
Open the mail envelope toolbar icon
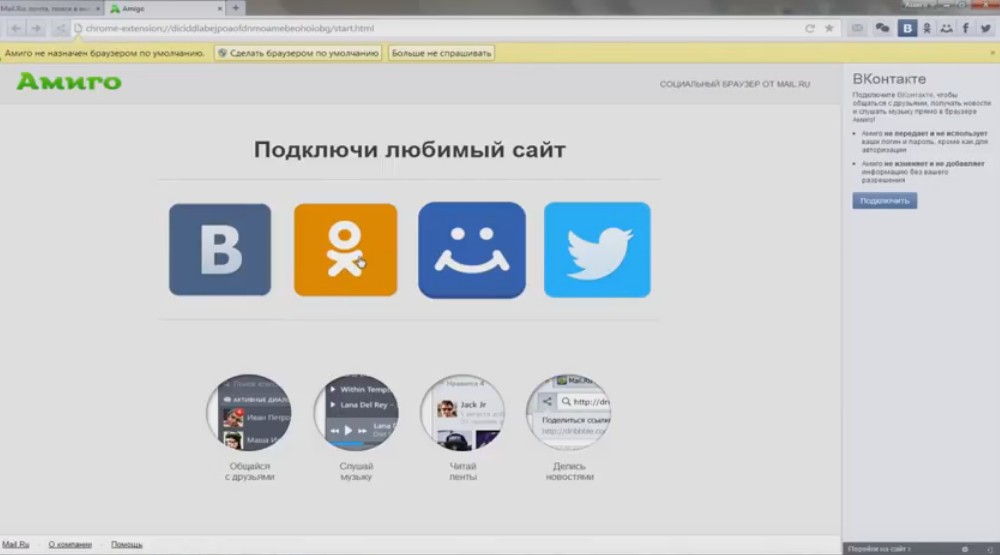tap(857, 28)
